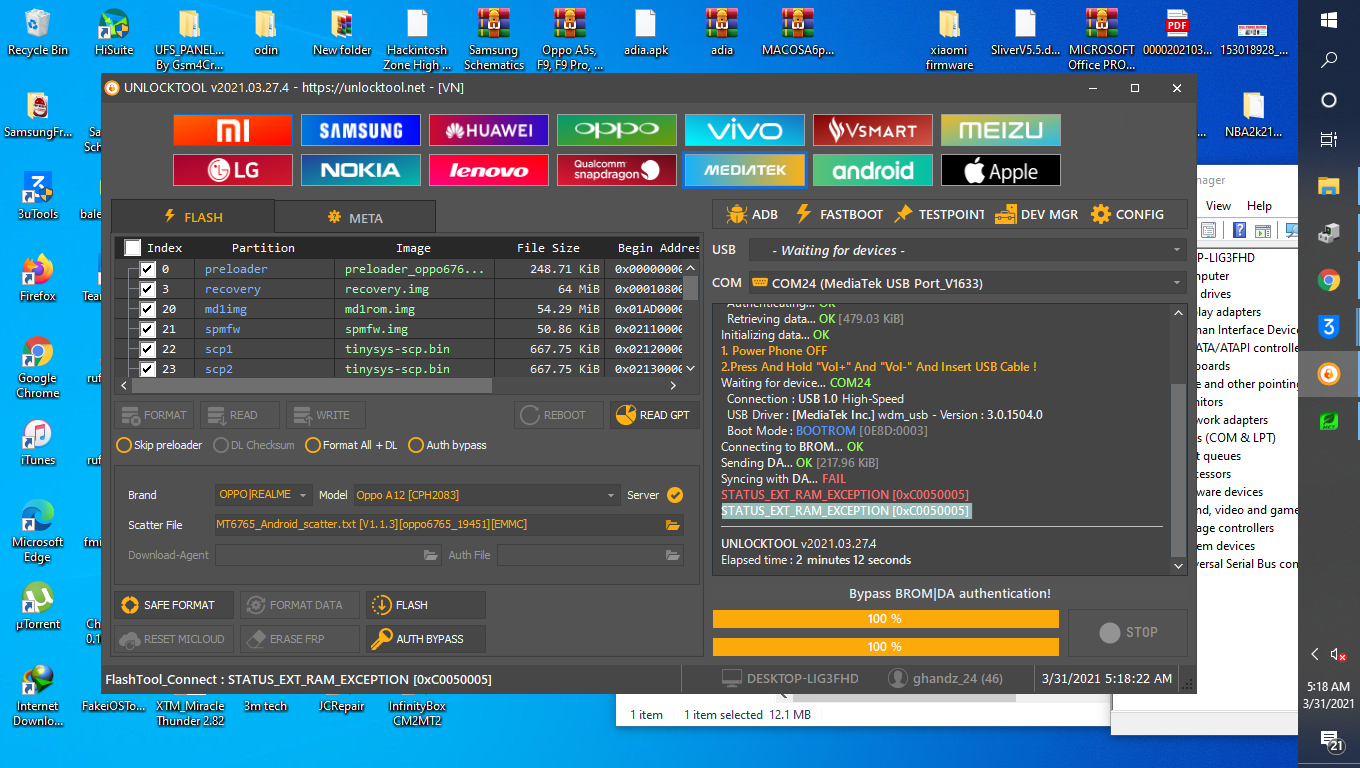Select the LG brand tile
The width and height of the screenshot is (1360, 768).
[x=232, y=170]
